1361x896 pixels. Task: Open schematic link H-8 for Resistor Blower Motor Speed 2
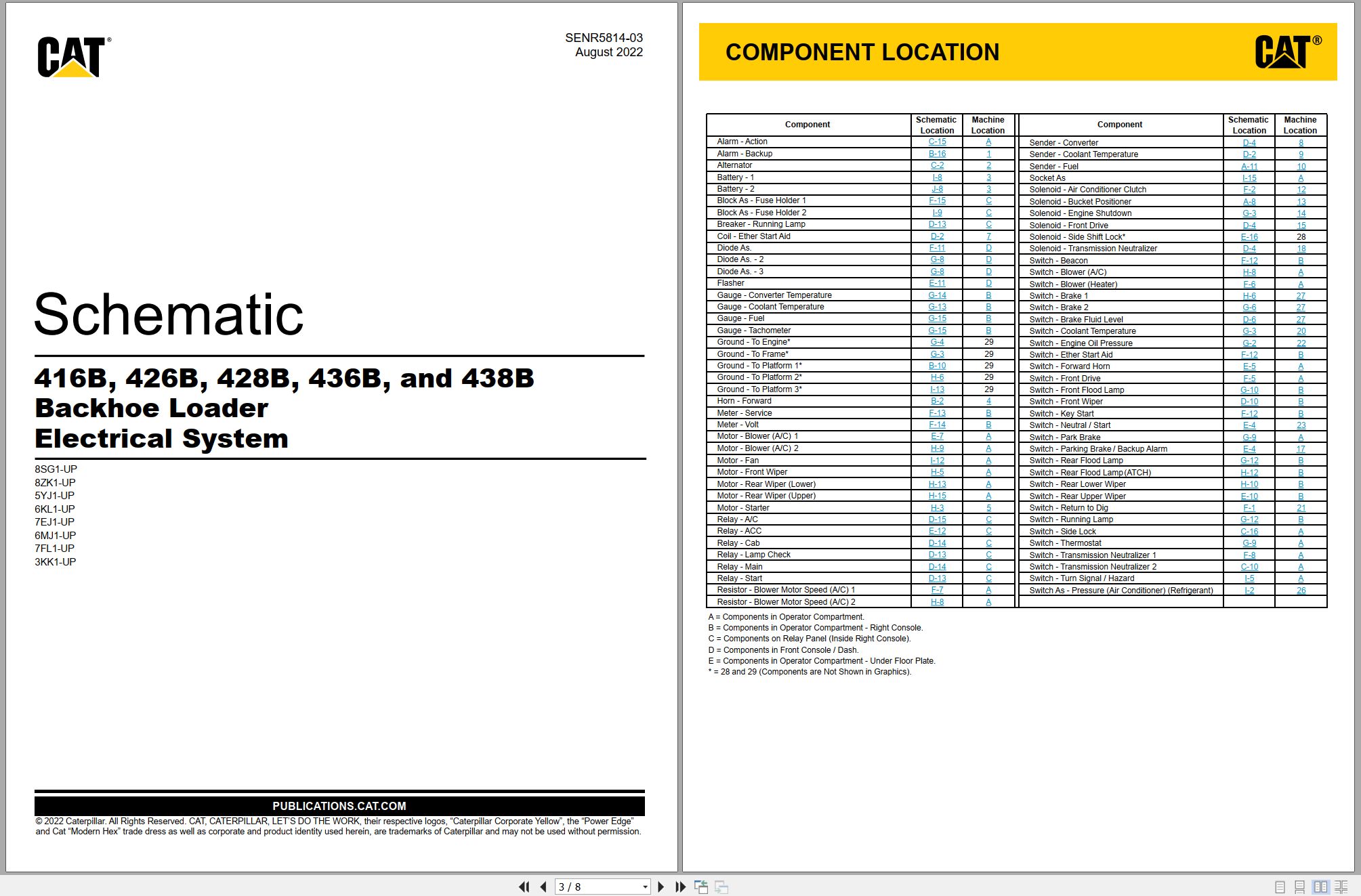tap(937, 602)
